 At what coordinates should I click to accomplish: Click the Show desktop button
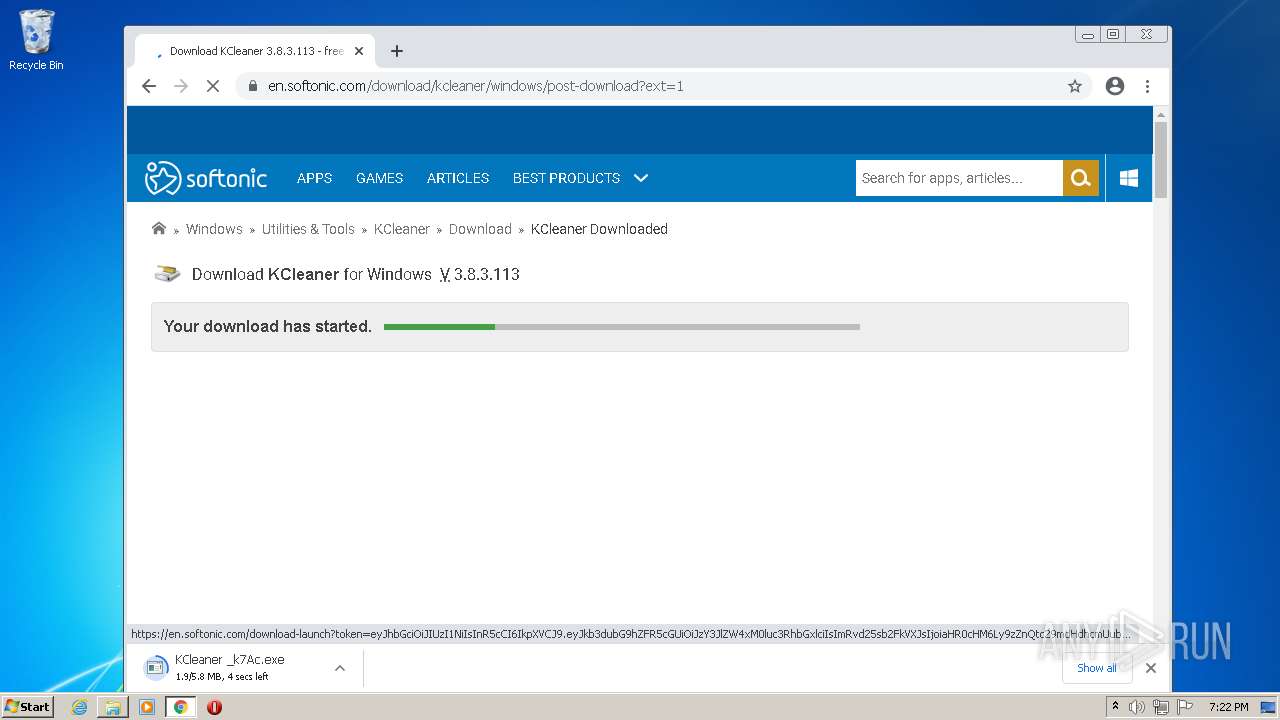[x=1269, y=707]
